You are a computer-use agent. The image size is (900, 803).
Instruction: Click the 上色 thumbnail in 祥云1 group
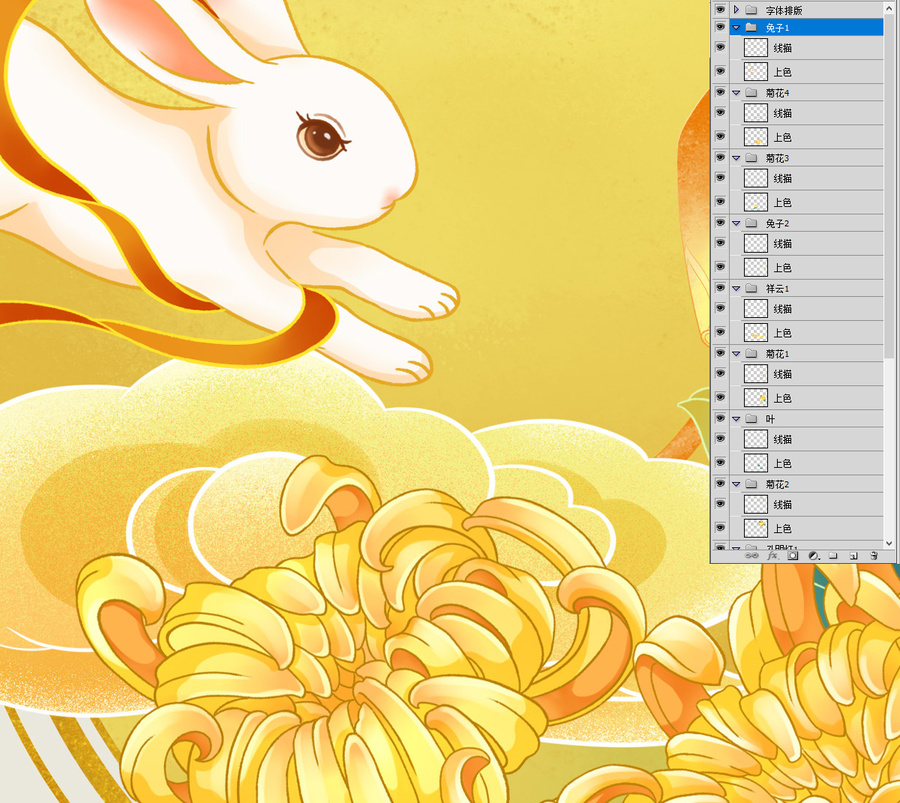(x=755, y=333)
